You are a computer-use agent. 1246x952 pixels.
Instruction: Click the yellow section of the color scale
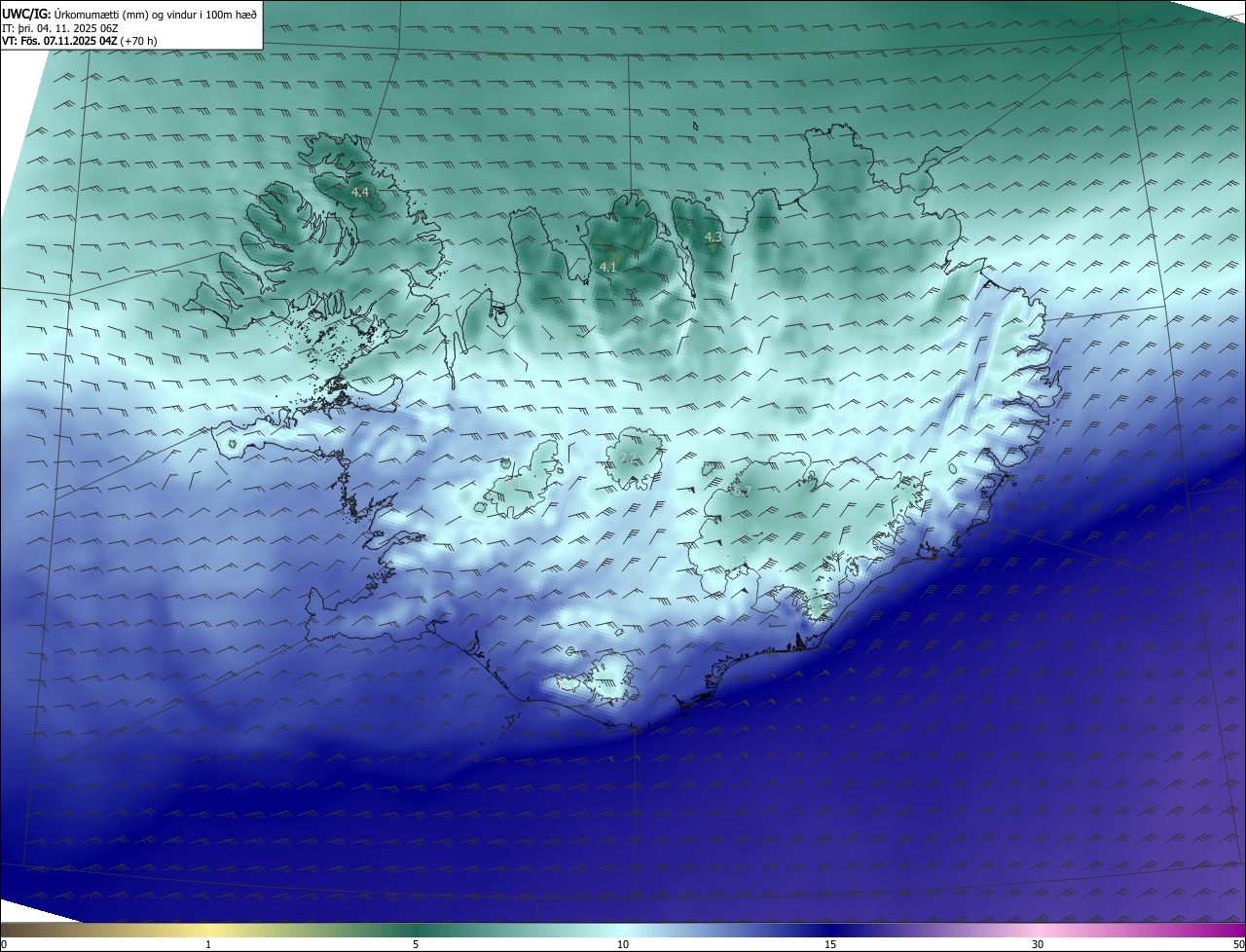point(209,931)
